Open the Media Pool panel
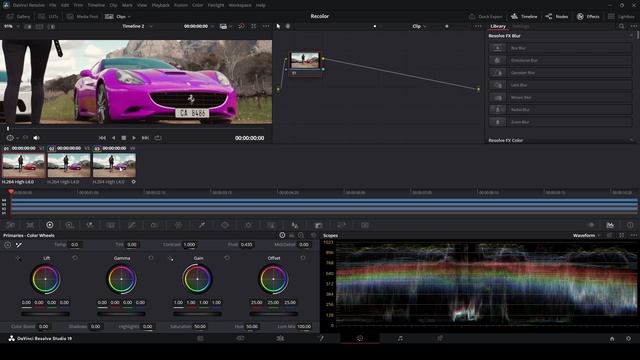 pos(82,17)
